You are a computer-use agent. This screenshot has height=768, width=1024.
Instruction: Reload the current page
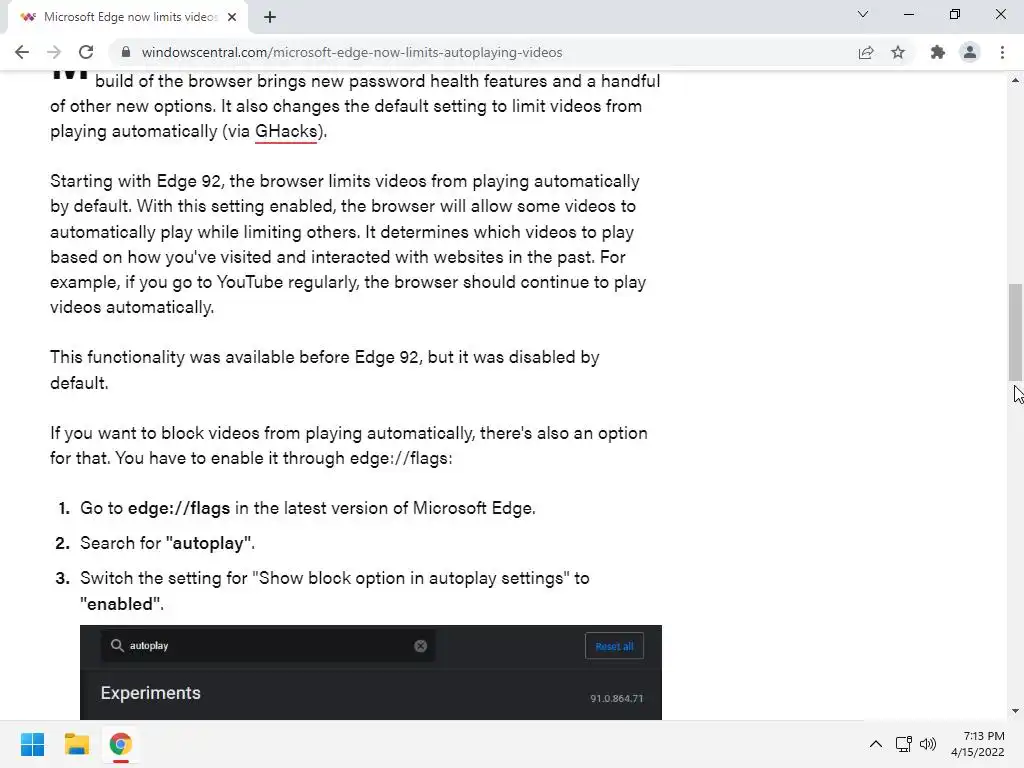coord(86,52)
